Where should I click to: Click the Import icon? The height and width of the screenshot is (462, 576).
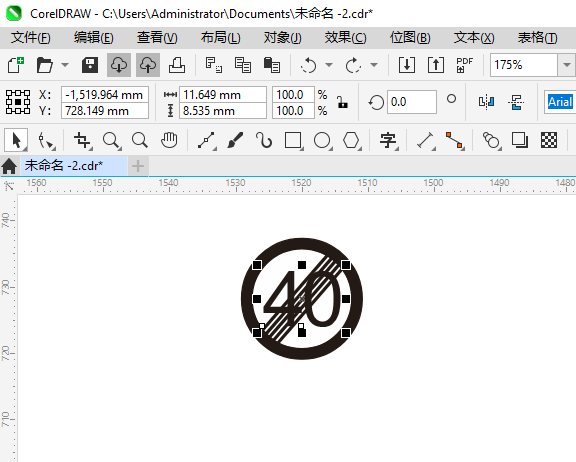(x=407, y=65)
